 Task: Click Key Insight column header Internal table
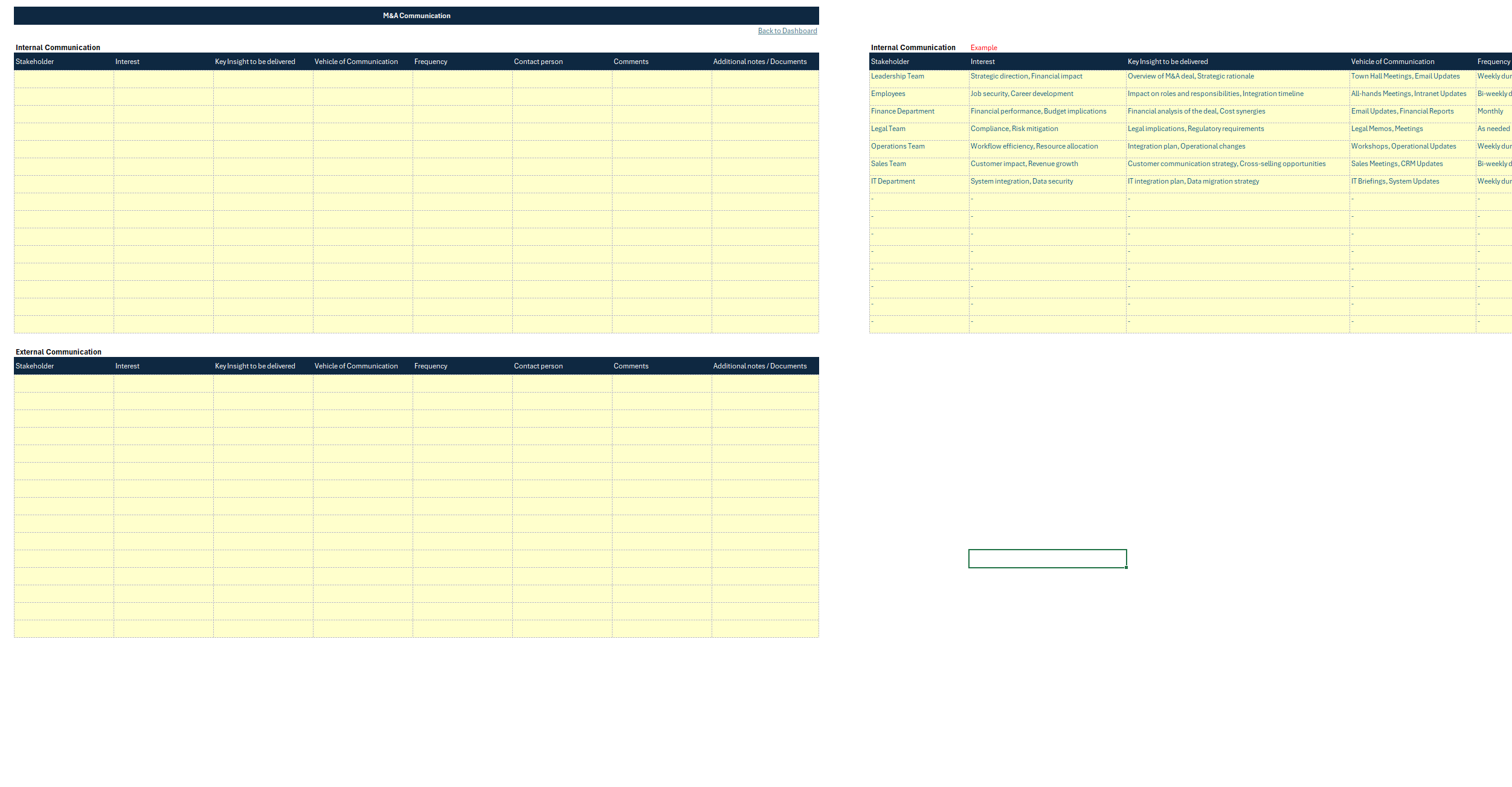(254, 62)
